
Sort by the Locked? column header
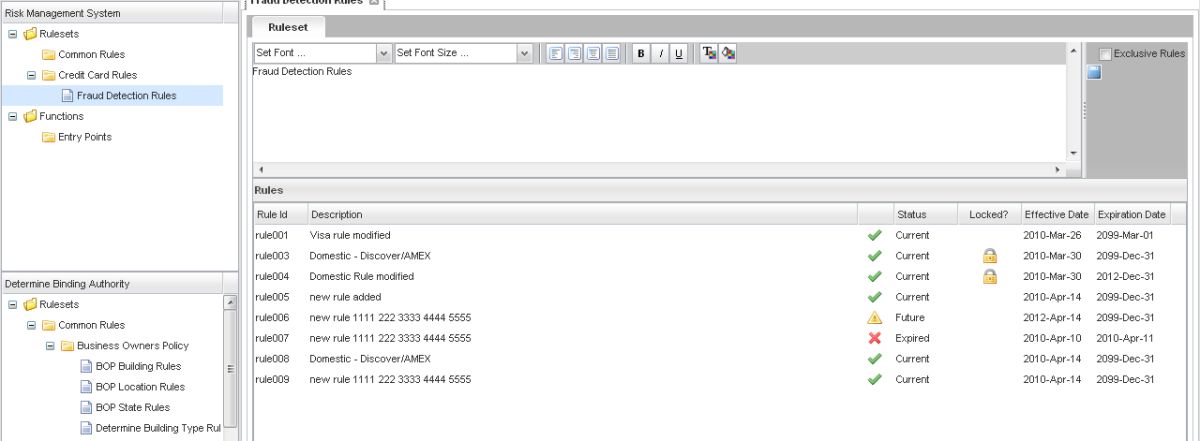(x=987, y=214)
